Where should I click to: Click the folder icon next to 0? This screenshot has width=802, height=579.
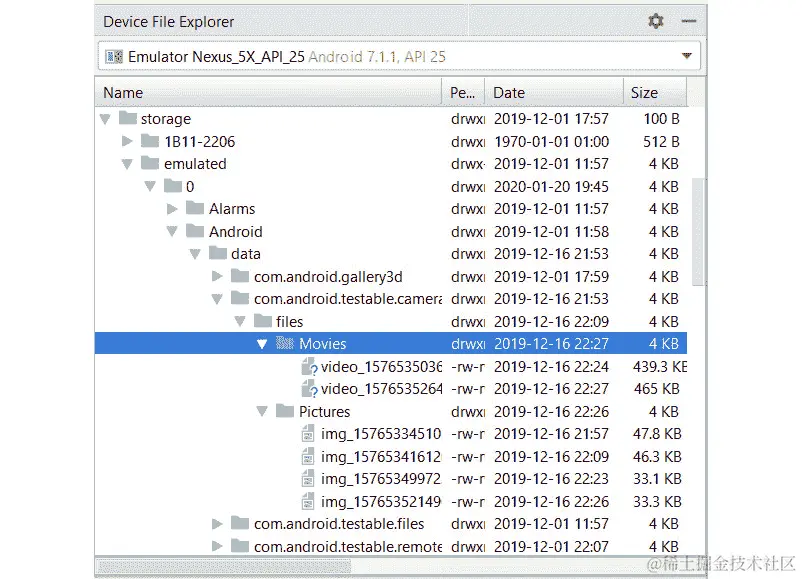pyautogui.click(x=173, y=186)
